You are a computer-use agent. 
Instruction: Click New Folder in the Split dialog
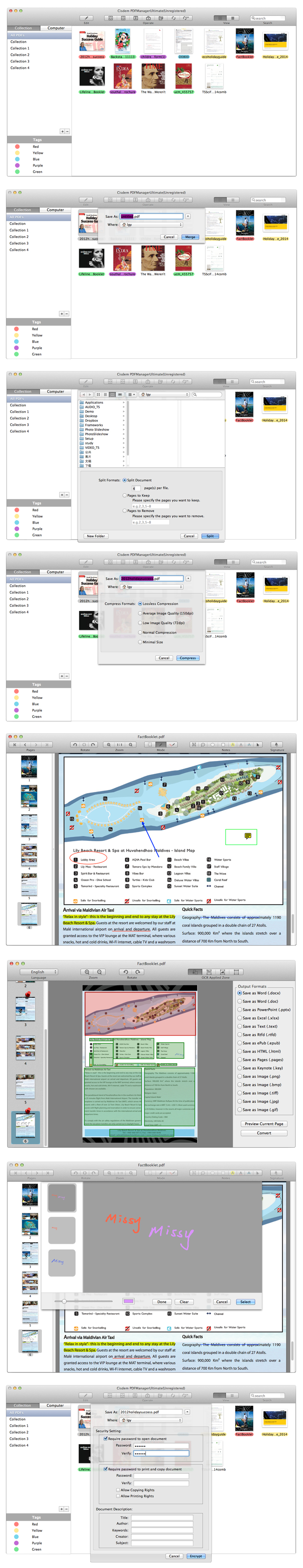(96, 536)
